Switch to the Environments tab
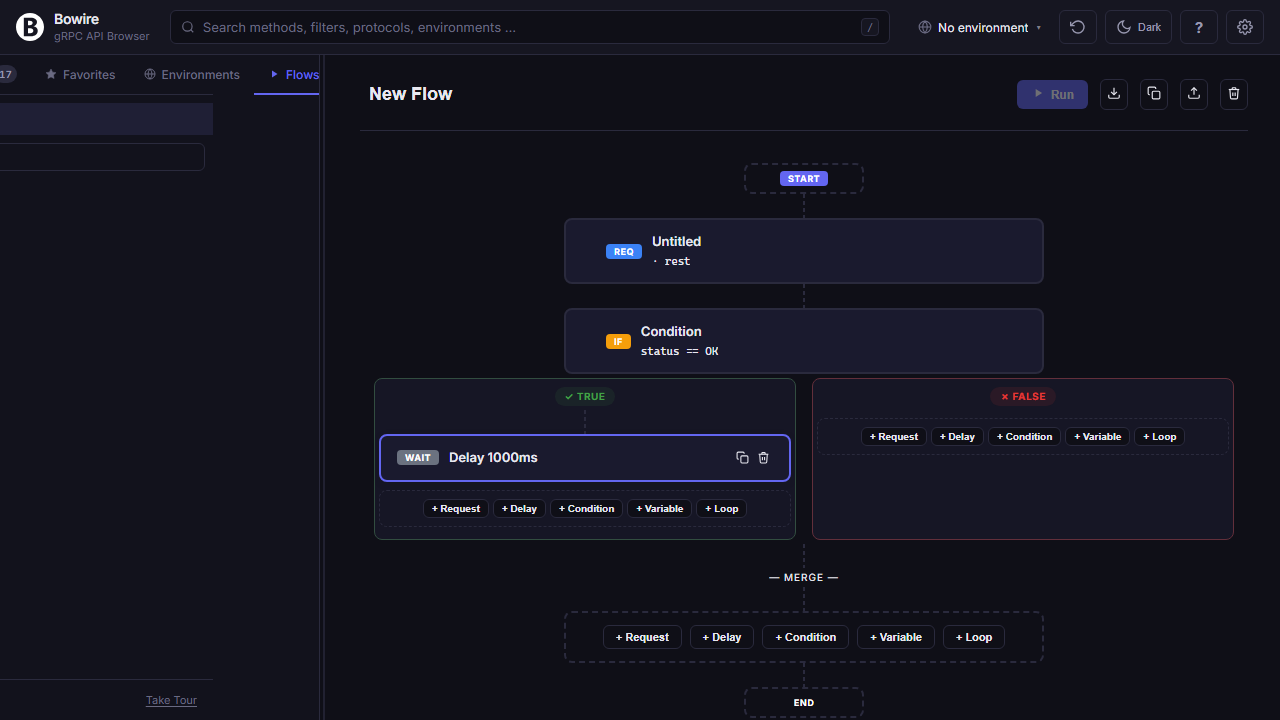 192,75
